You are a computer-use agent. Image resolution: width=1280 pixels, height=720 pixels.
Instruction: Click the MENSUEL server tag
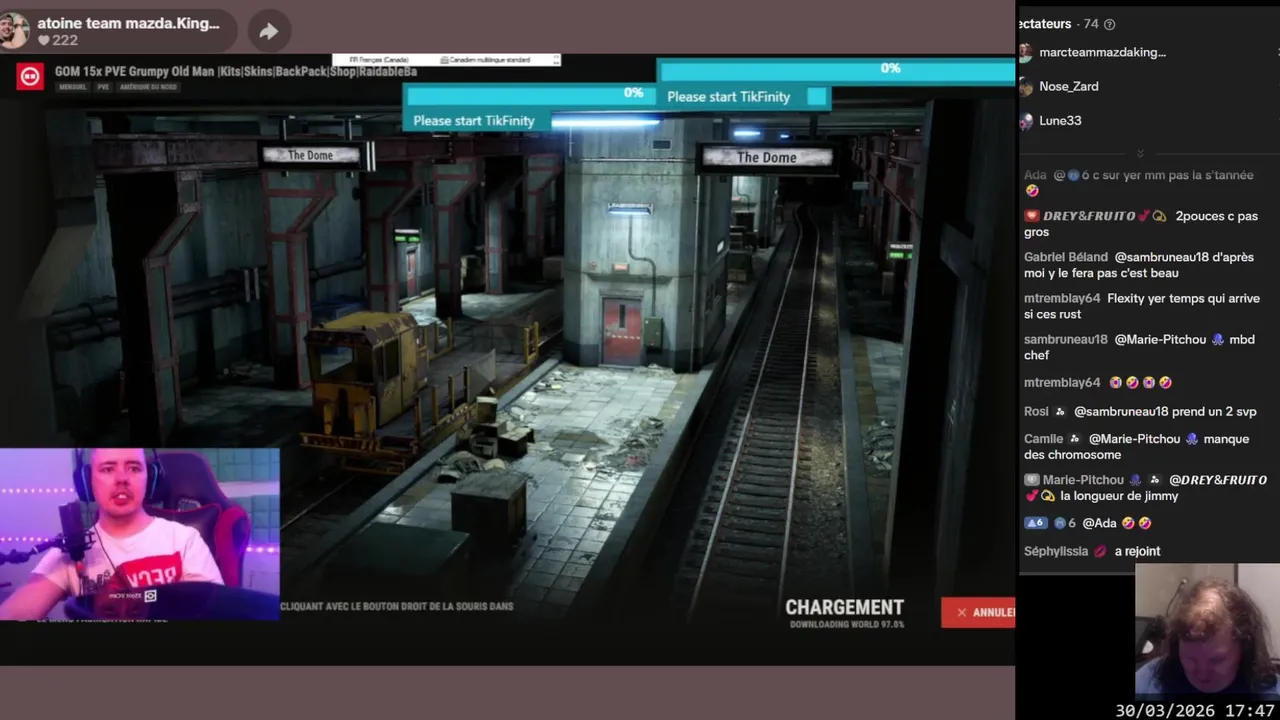73,87
